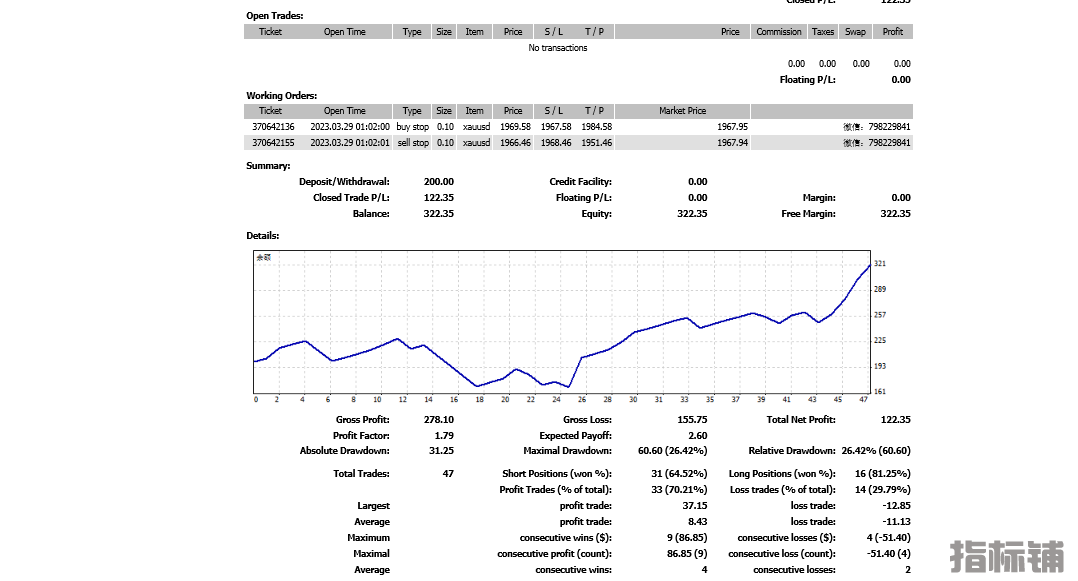Viewport: 1078px width, 581px height.
Task: Click the "Details:" section heading
Action: tap(263, 235)
